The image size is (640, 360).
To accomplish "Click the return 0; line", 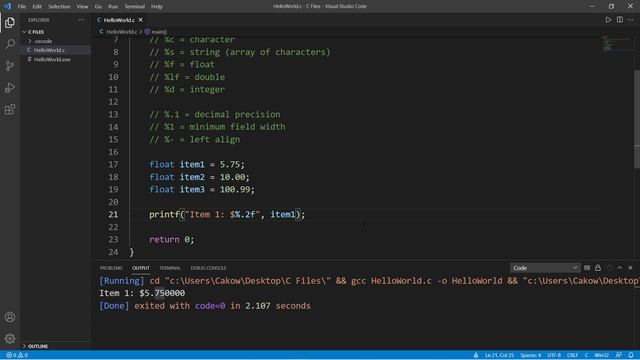I will pos(171,240).
